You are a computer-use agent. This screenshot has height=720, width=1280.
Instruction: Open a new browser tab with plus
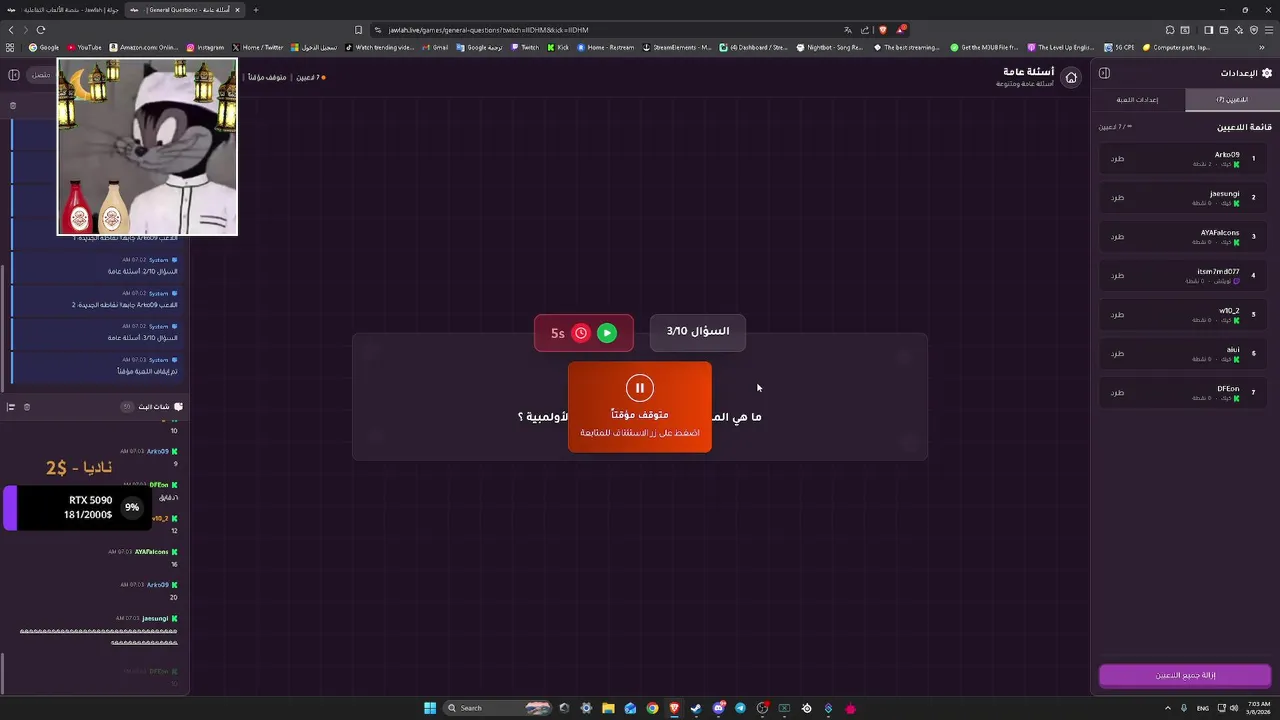(x=255, y=10)
